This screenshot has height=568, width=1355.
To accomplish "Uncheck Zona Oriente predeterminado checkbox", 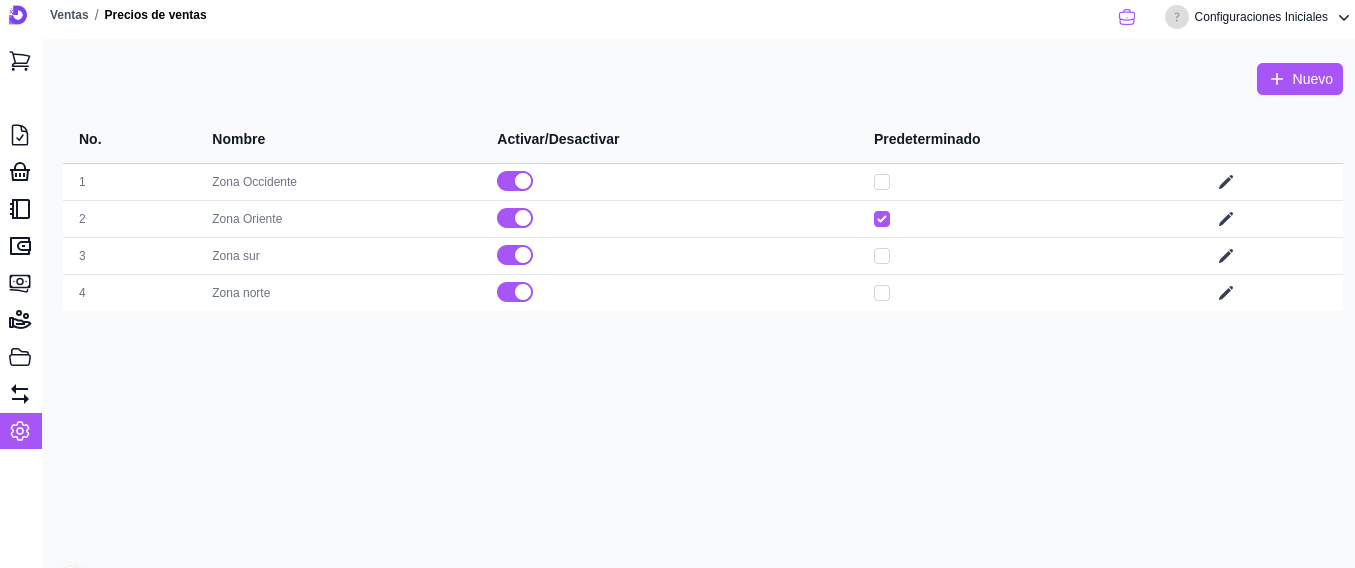I will [882, 219].
